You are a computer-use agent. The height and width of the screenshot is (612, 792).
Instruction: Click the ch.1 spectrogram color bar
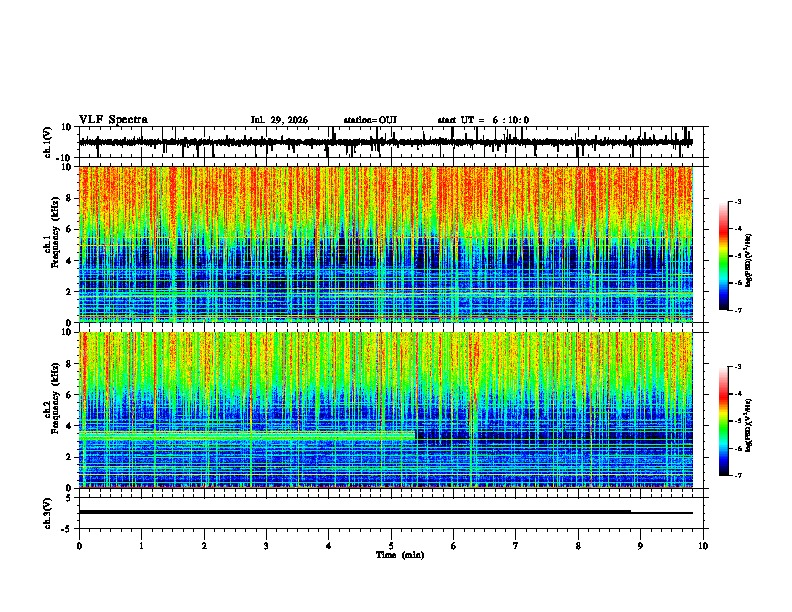pos(724,256)
